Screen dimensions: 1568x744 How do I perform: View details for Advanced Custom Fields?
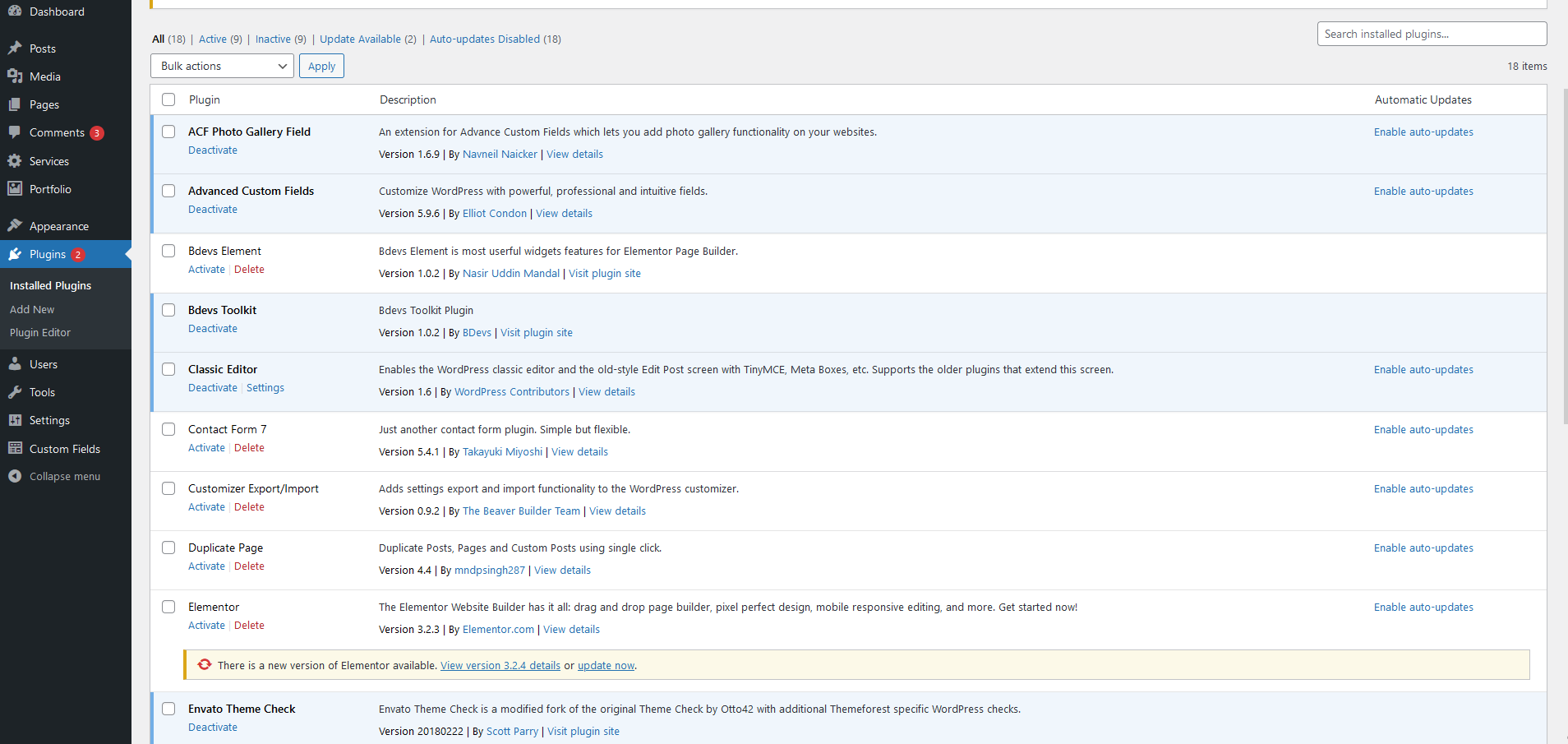point(564,213)
